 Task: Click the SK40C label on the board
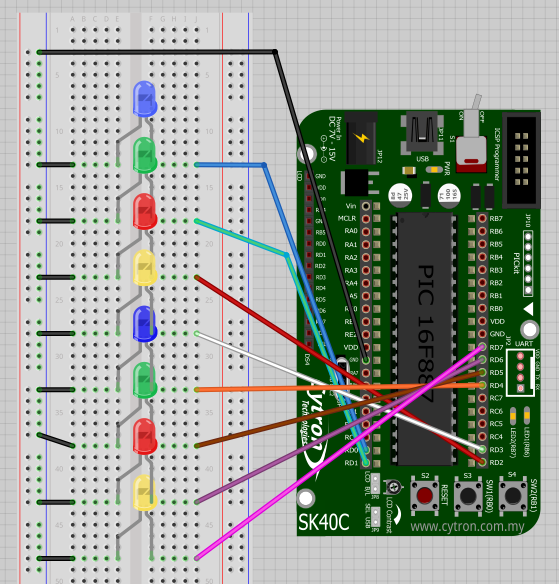324,522
